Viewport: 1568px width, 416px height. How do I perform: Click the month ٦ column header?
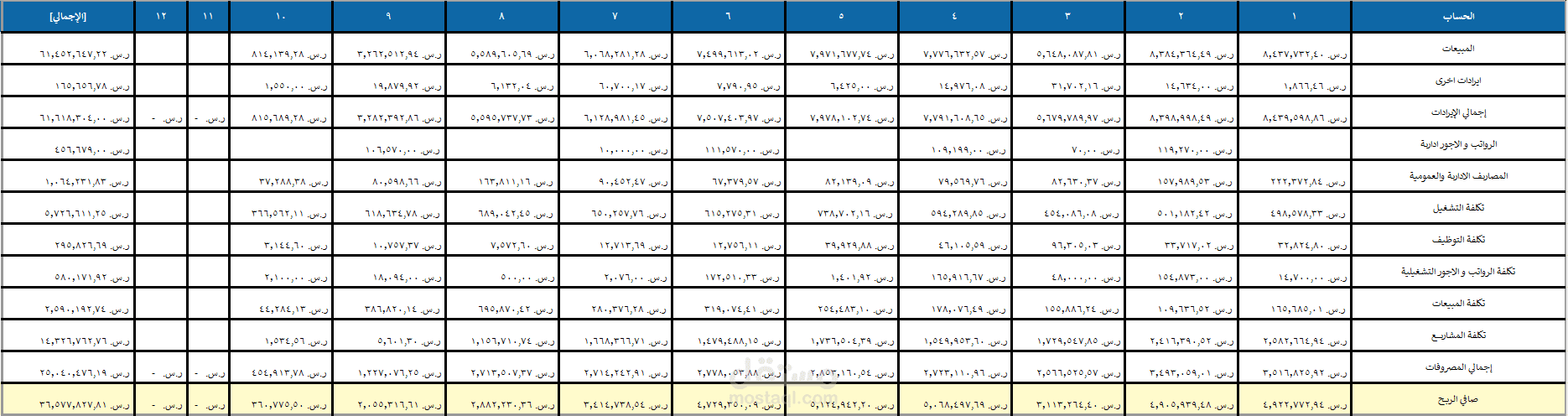(729, 17)
